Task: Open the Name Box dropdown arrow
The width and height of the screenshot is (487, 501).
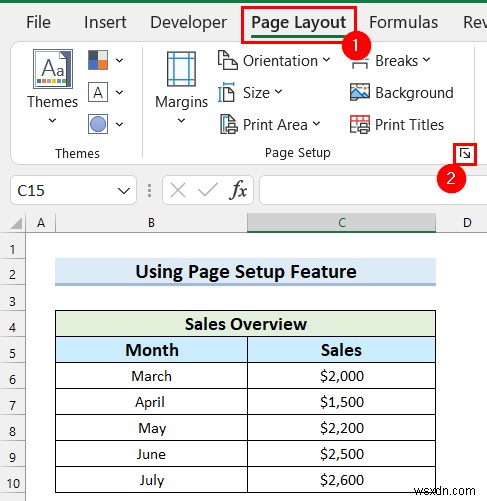Action: click(x=124, y=191)
